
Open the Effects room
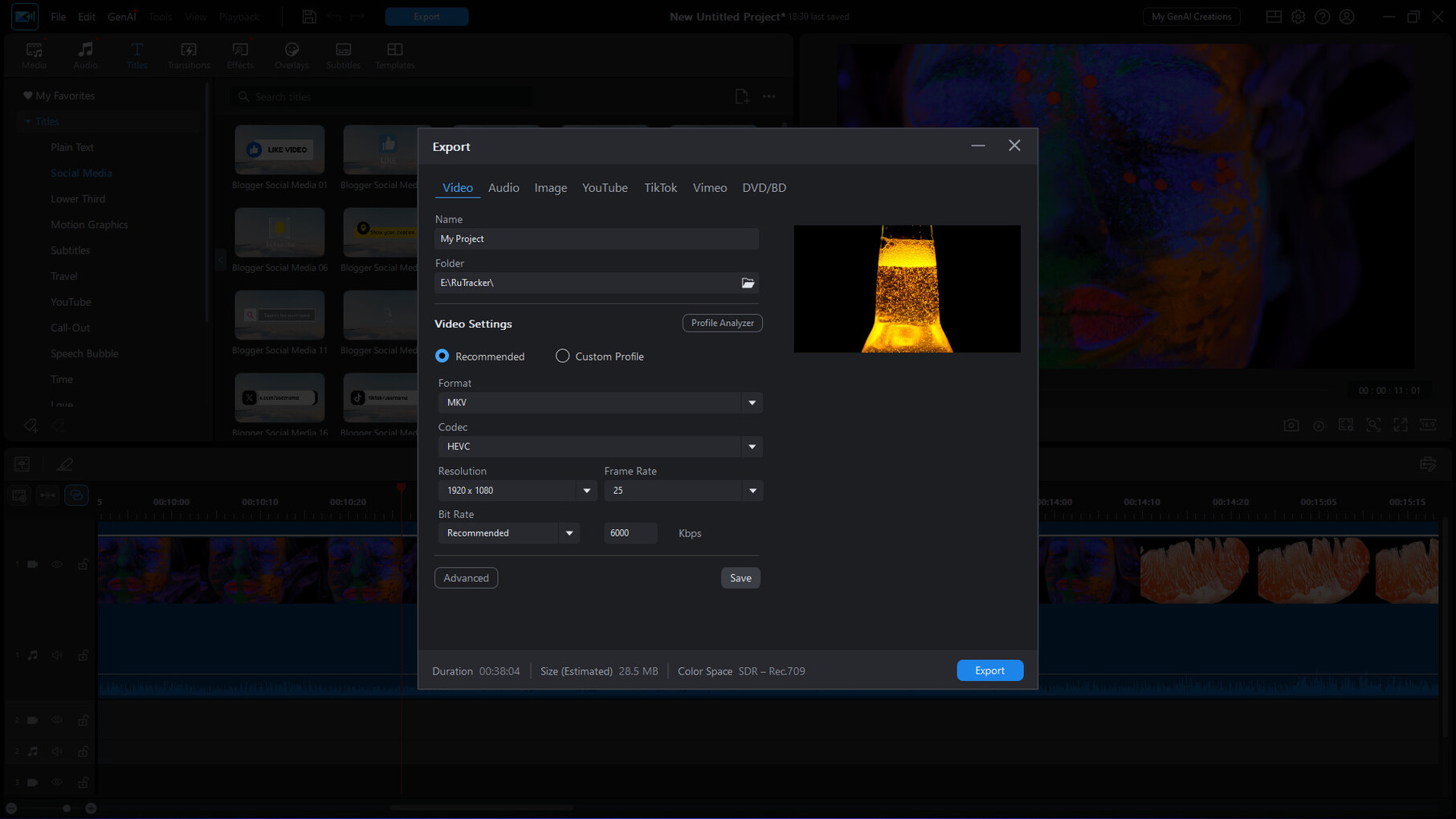240,55
